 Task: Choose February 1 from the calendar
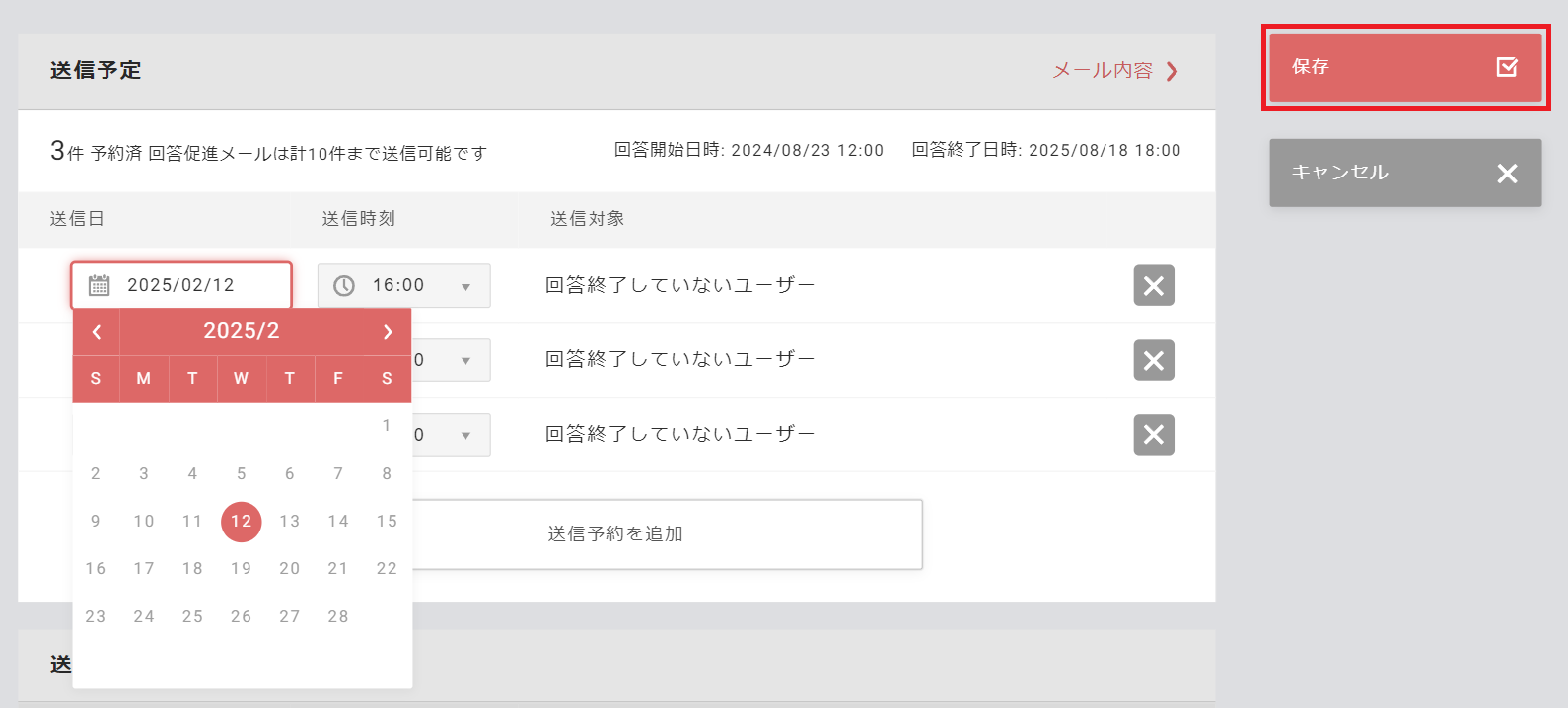(386, 426)
